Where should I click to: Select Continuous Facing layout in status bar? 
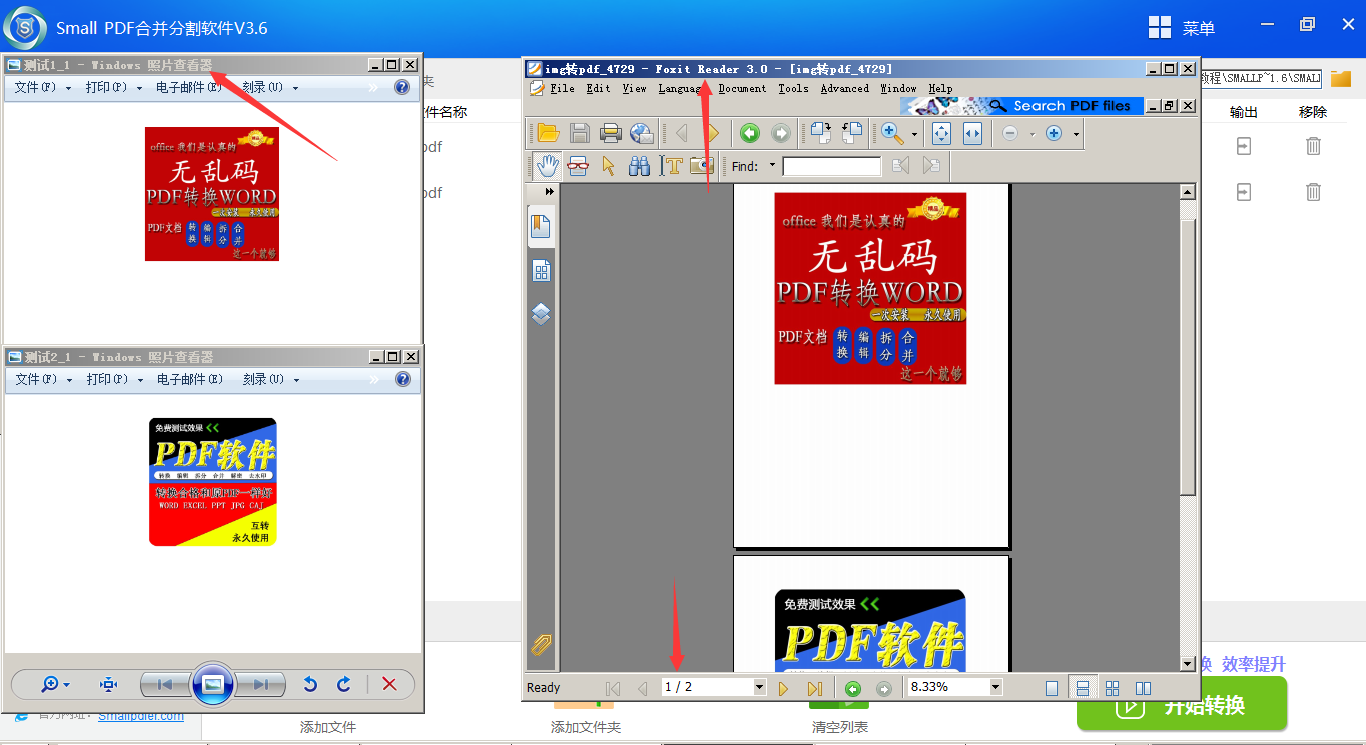[1112, 688]
